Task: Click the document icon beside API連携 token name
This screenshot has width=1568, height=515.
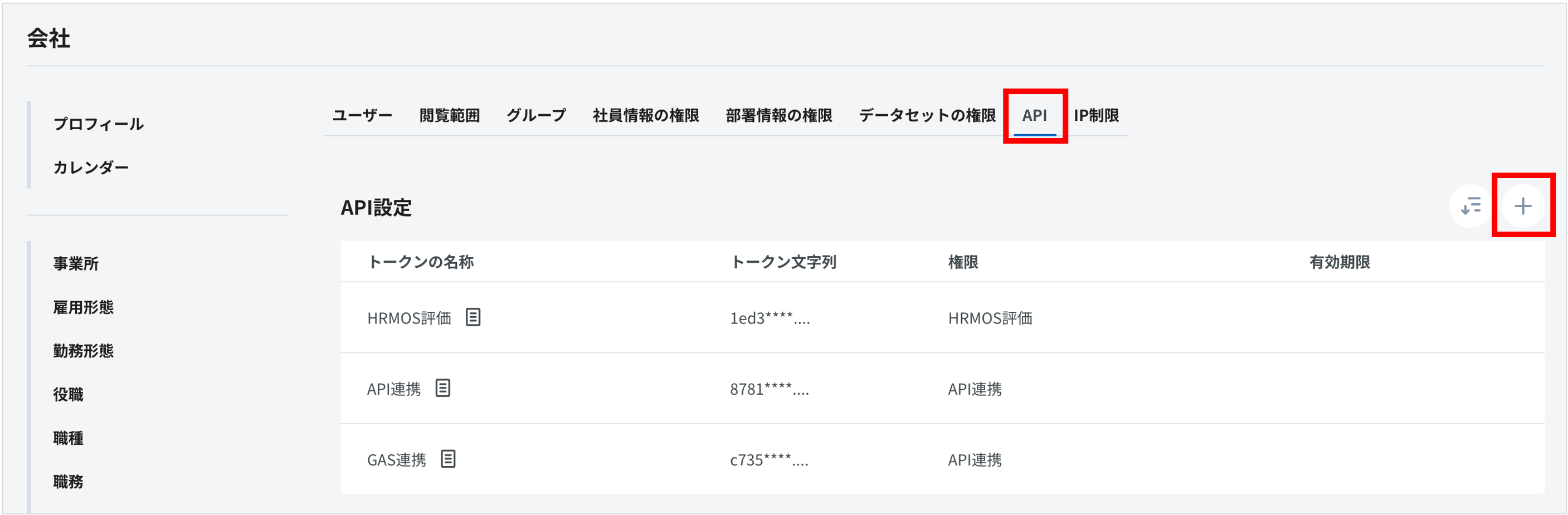Action: pyautogui.click(x=442, y=388)
